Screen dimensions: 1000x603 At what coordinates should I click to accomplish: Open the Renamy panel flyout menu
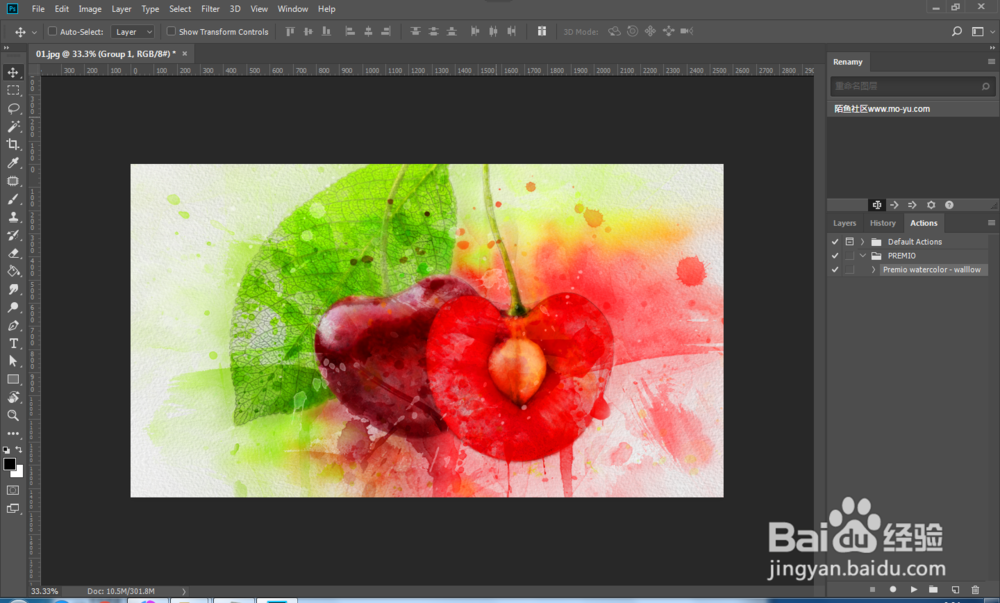click(x=991, y=61)
